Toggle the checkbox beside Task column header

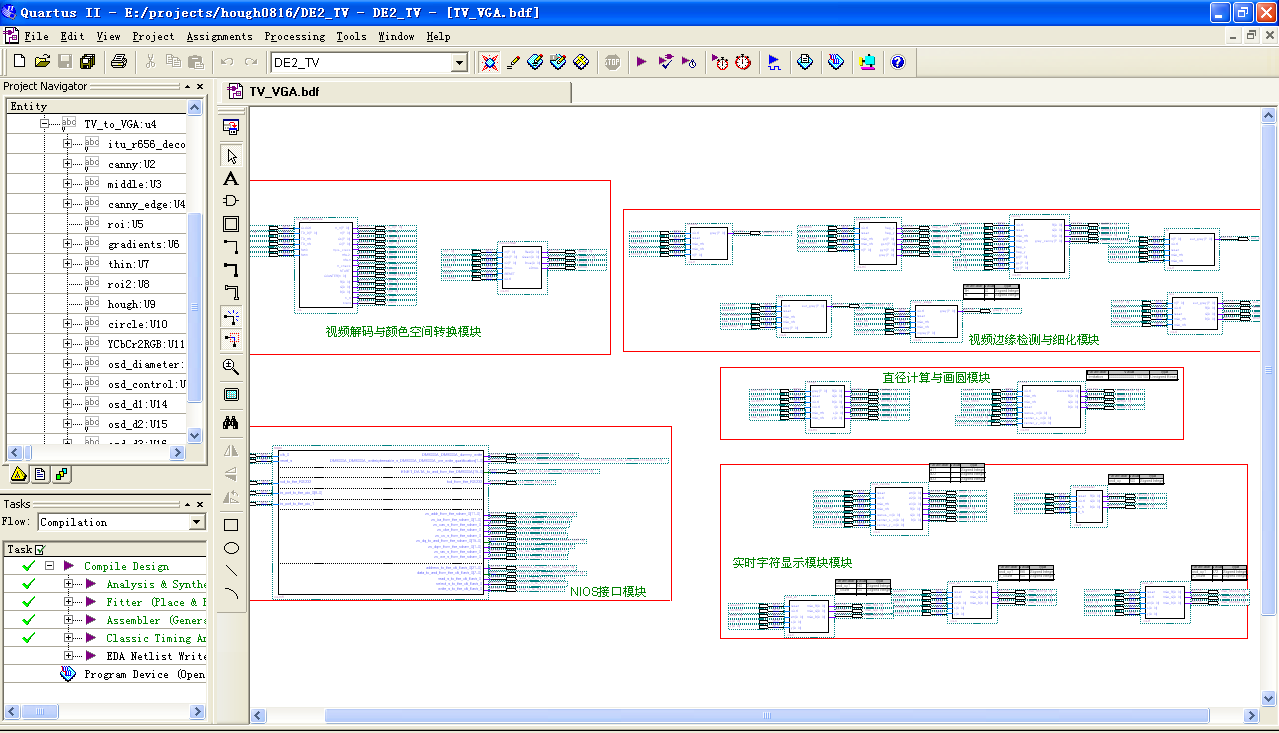tap(40, 550)
